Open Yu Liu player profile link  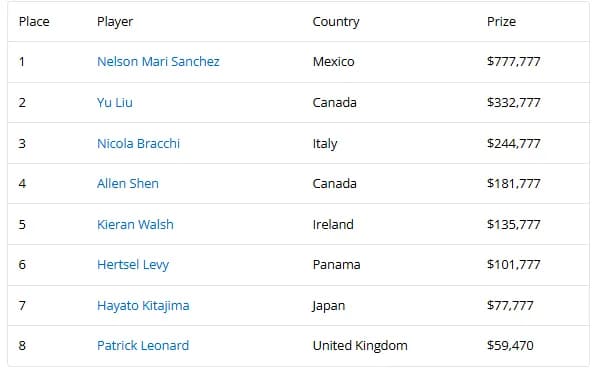pyautogui.click(x=115, y=103)
